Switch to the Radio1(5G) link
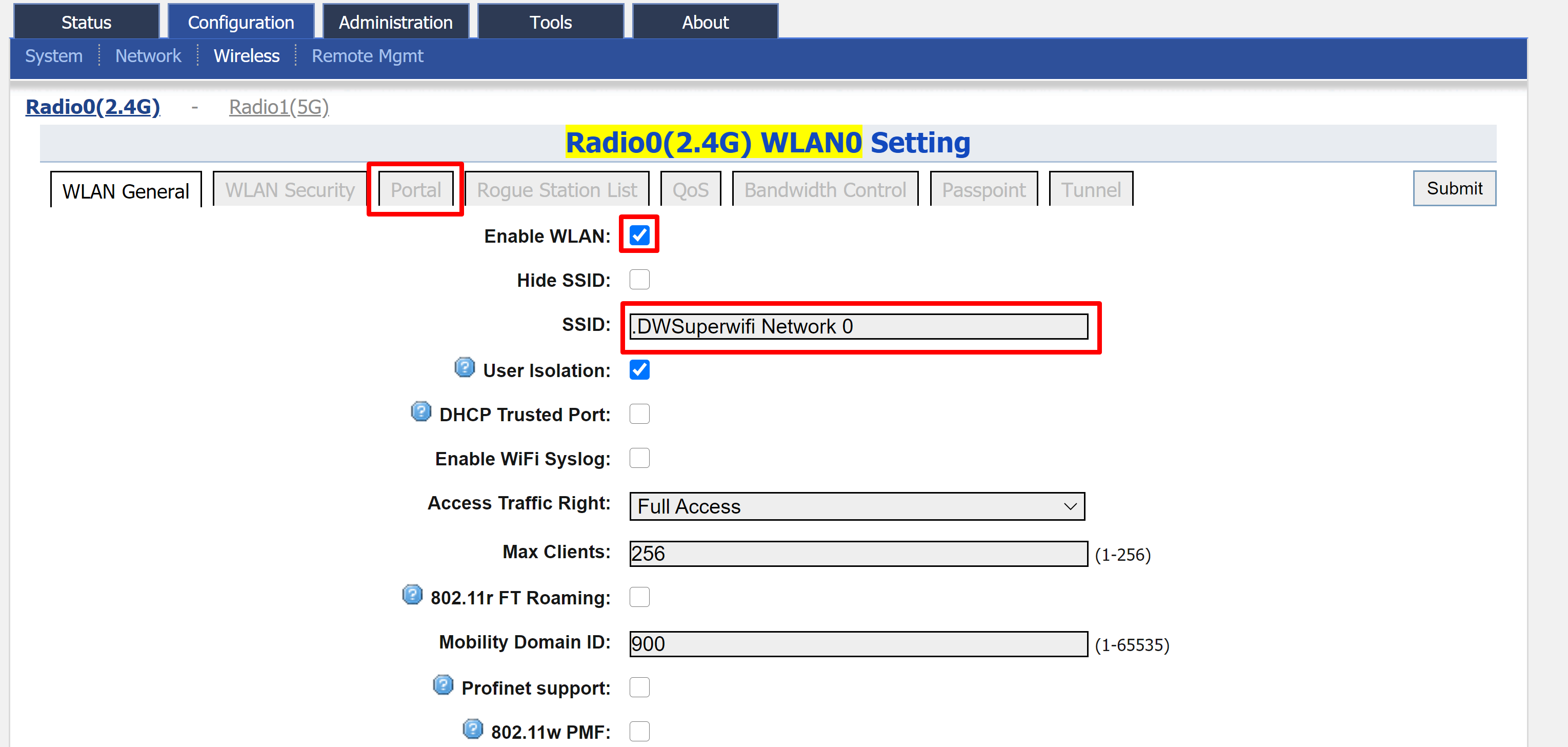The height and width of the screenshot is (747, 1568). pos(279,107)
